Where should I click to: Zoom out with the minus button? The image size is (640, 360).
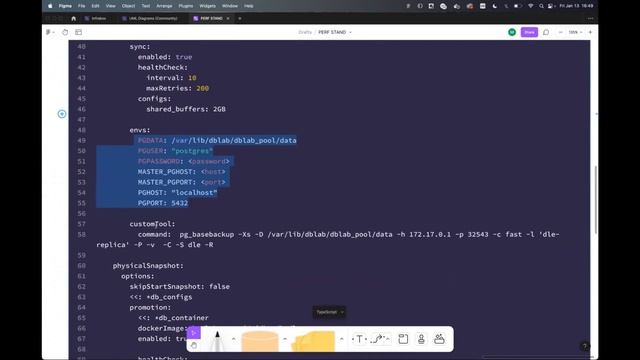(560, 32)
